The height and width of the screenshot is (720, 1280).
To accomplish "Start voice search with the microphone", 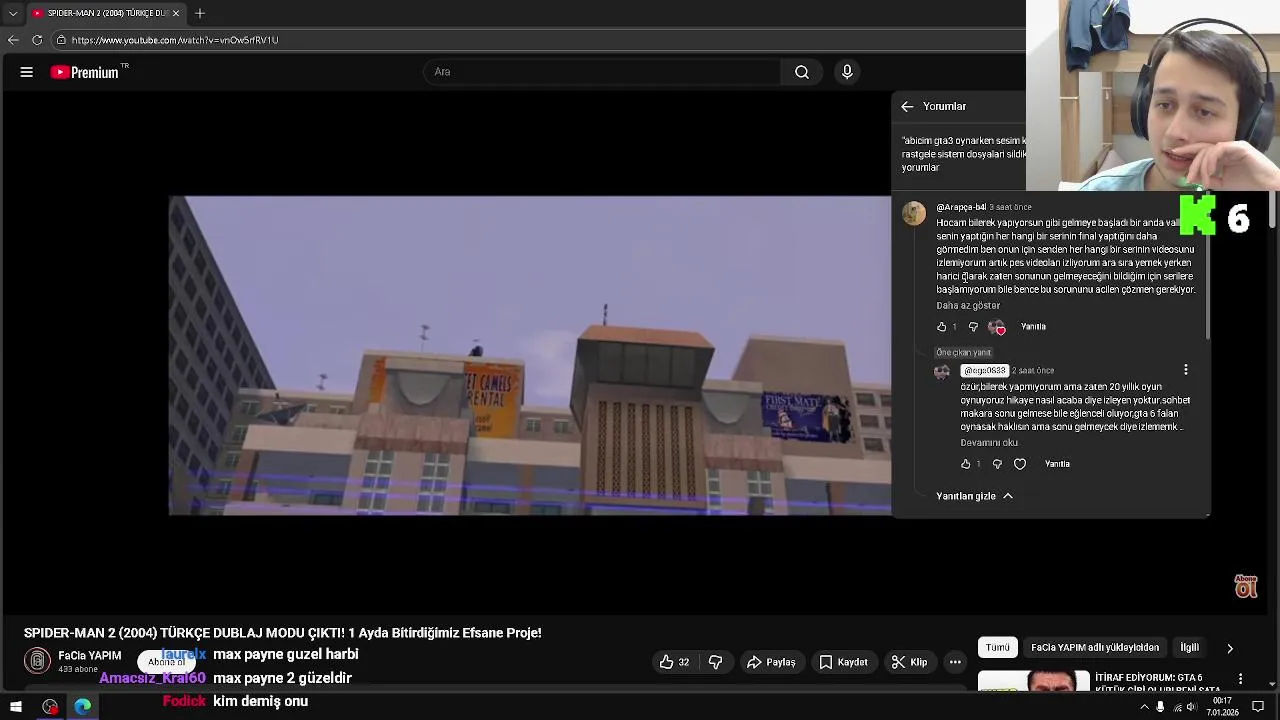I will 847,72.
